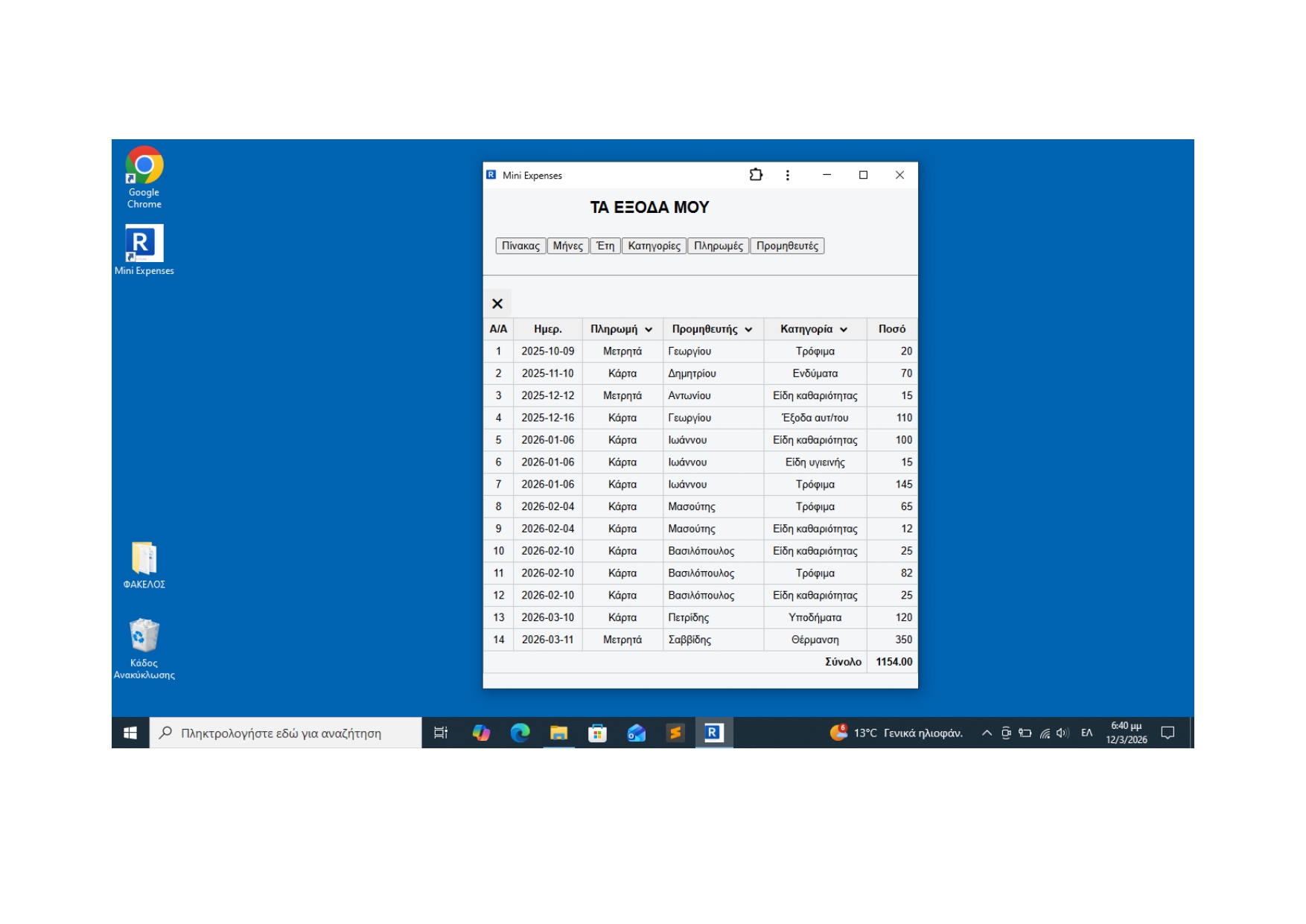
Task: Click the Κατηγορίες button
Action: pyautogui.click(x=654, y=246)
